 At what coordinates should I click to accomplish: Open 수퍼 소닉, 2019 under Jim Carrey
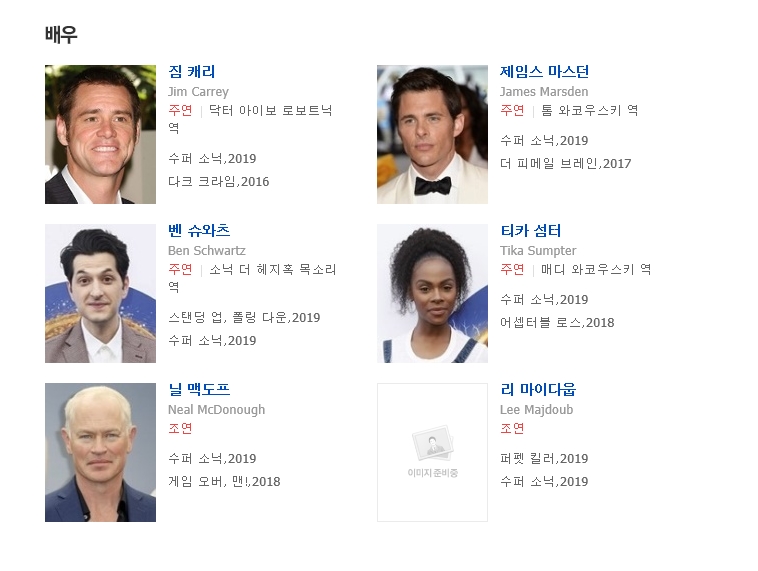(212, 159)
